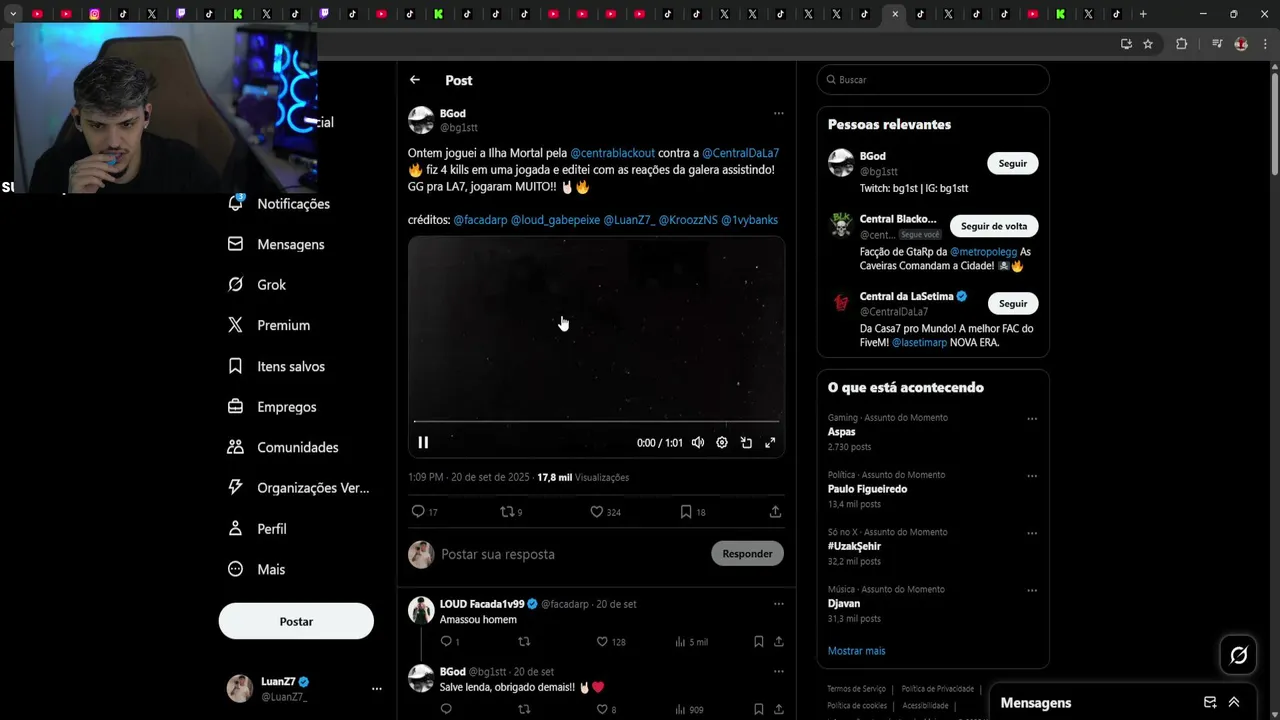Viewport: 1280px width, 720px height.
Task: Open options for #UzakŞehir trend
Action: pos(1032,533)
